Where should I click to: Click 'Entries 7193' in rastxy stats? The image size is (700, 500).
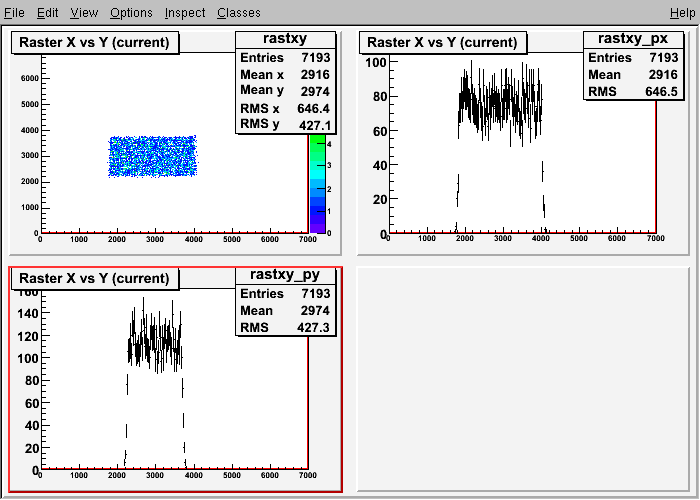coord(285,58)
